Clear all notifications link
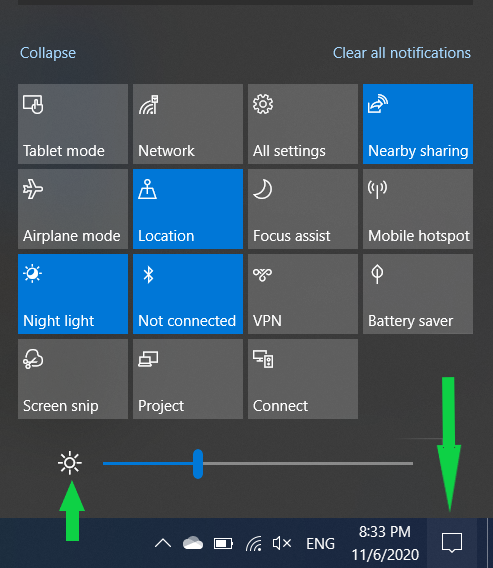The width and height of the screenshot is (493, 568). (402, 53)
